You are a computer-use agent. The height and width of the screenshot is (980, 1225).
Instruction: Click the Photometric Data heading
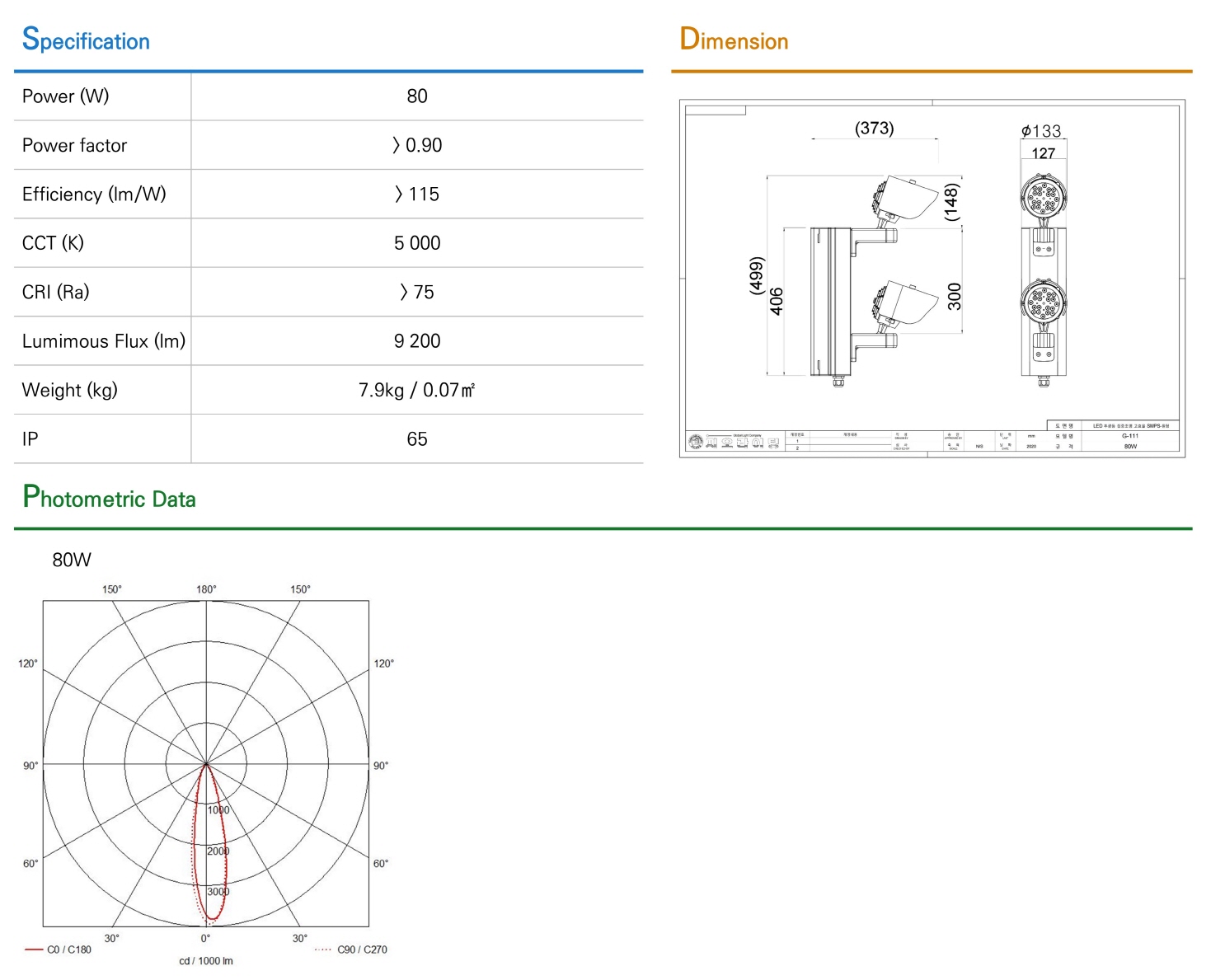pos(110,497)
